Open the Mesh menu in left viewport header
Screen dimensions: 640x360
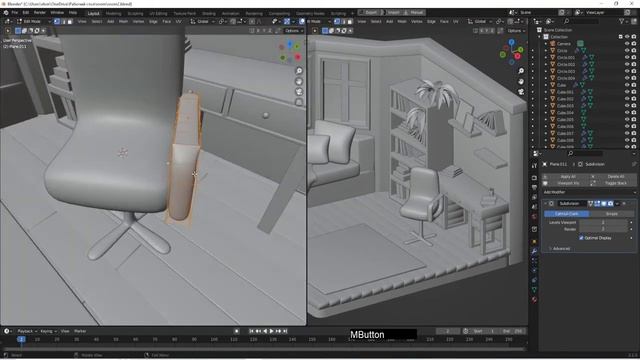(x=123, y=21)
